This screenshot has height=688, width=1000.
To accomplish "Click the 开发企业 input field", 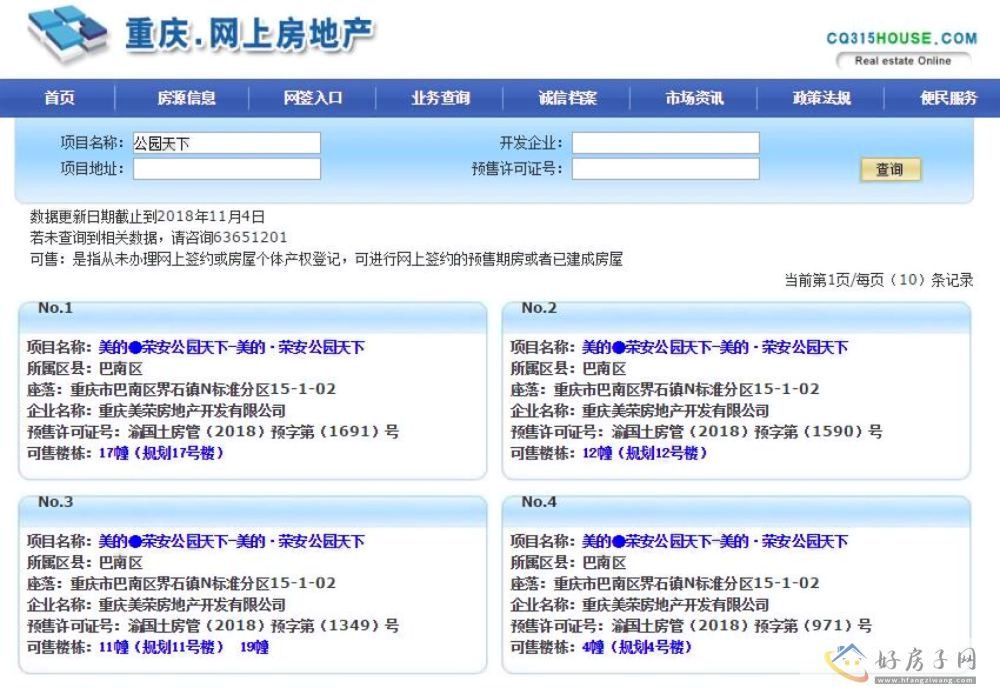I will pyautogui.click(x=665, y=143).
